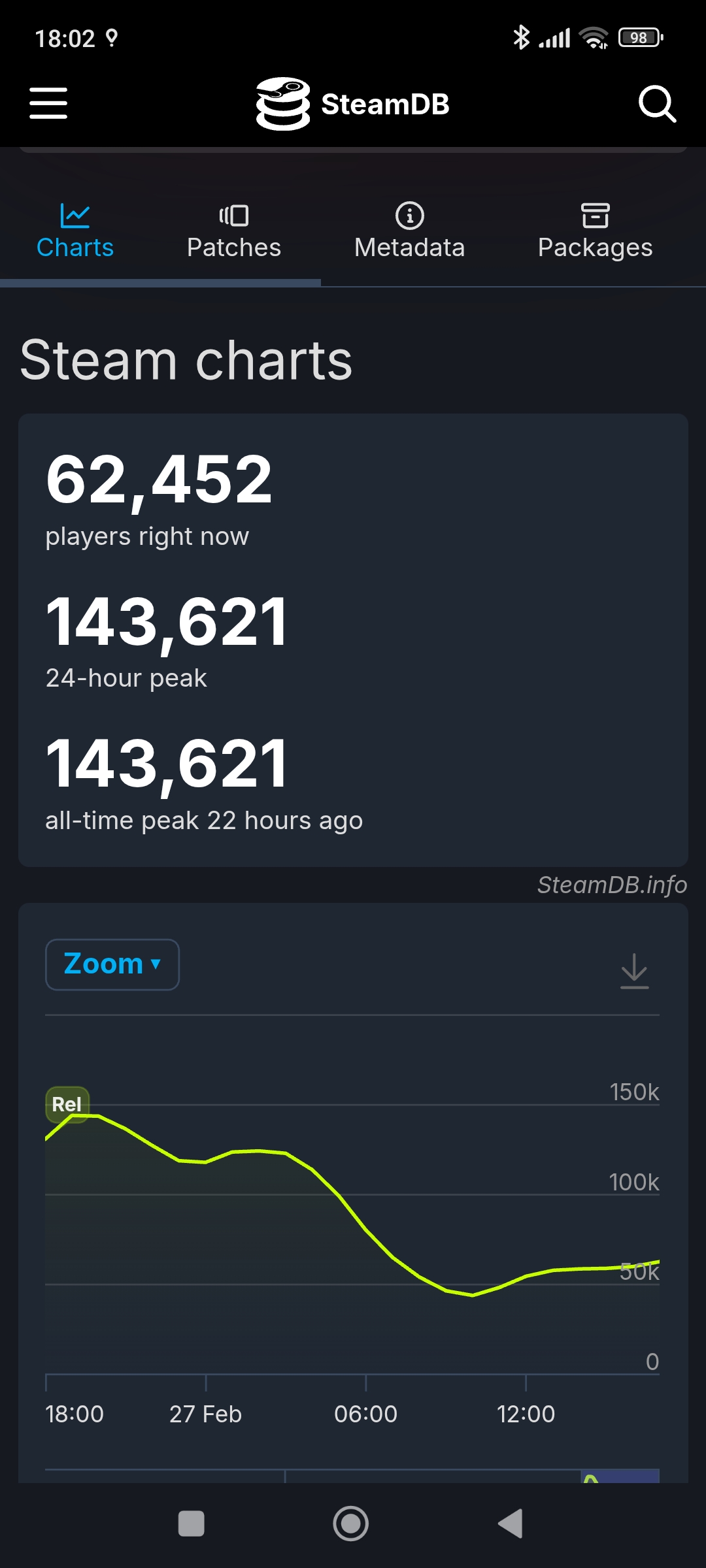Click the 12:00 point on the chart axis
The image size is (706, 1568).
[526, 1413]
